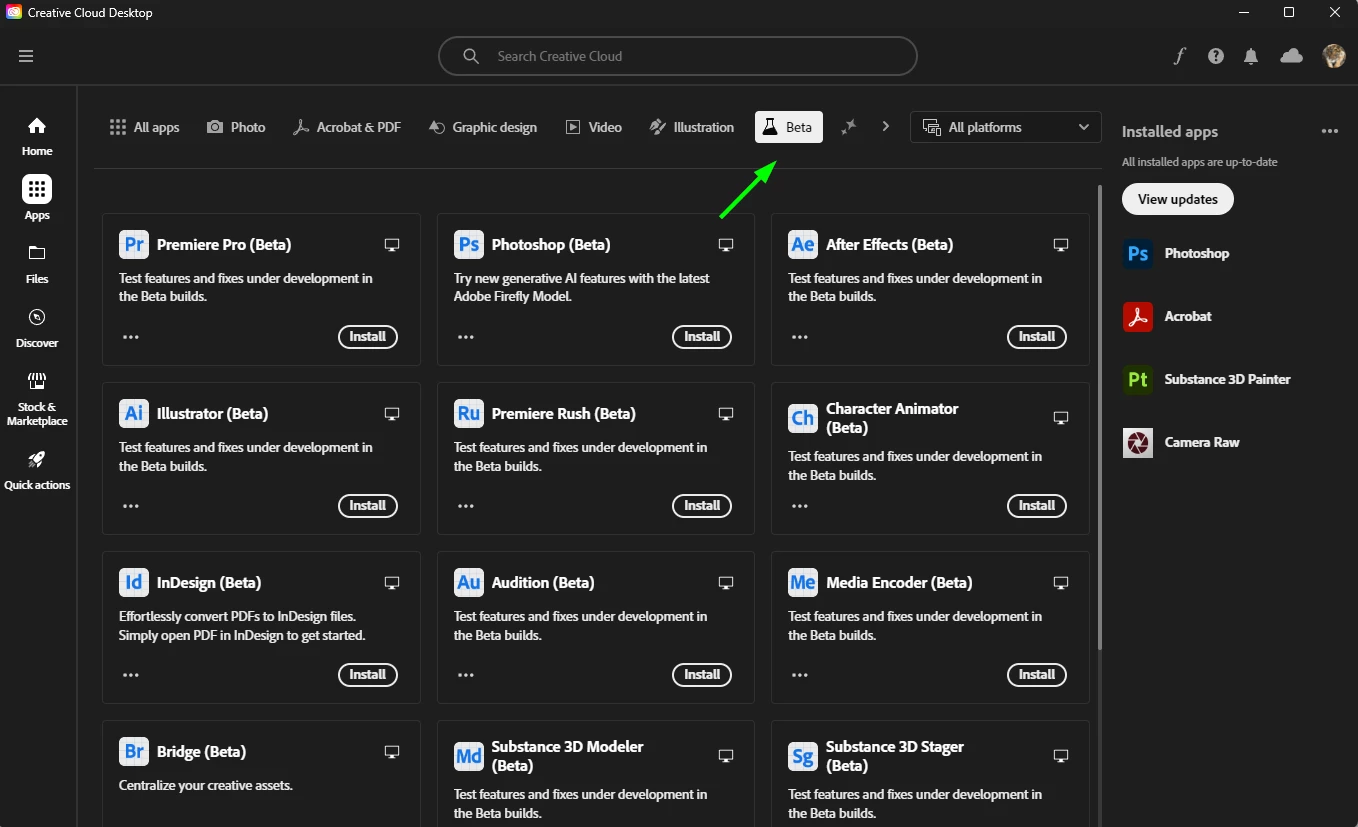1358x827 pixels.
Task: Click the Audition (Beta) app icon
Action: 468,582
